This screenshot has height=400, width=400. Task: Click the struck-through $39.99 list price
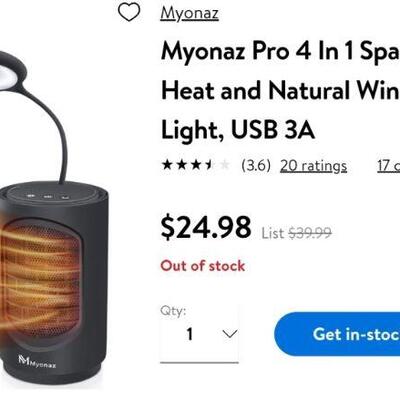[310, 233]
